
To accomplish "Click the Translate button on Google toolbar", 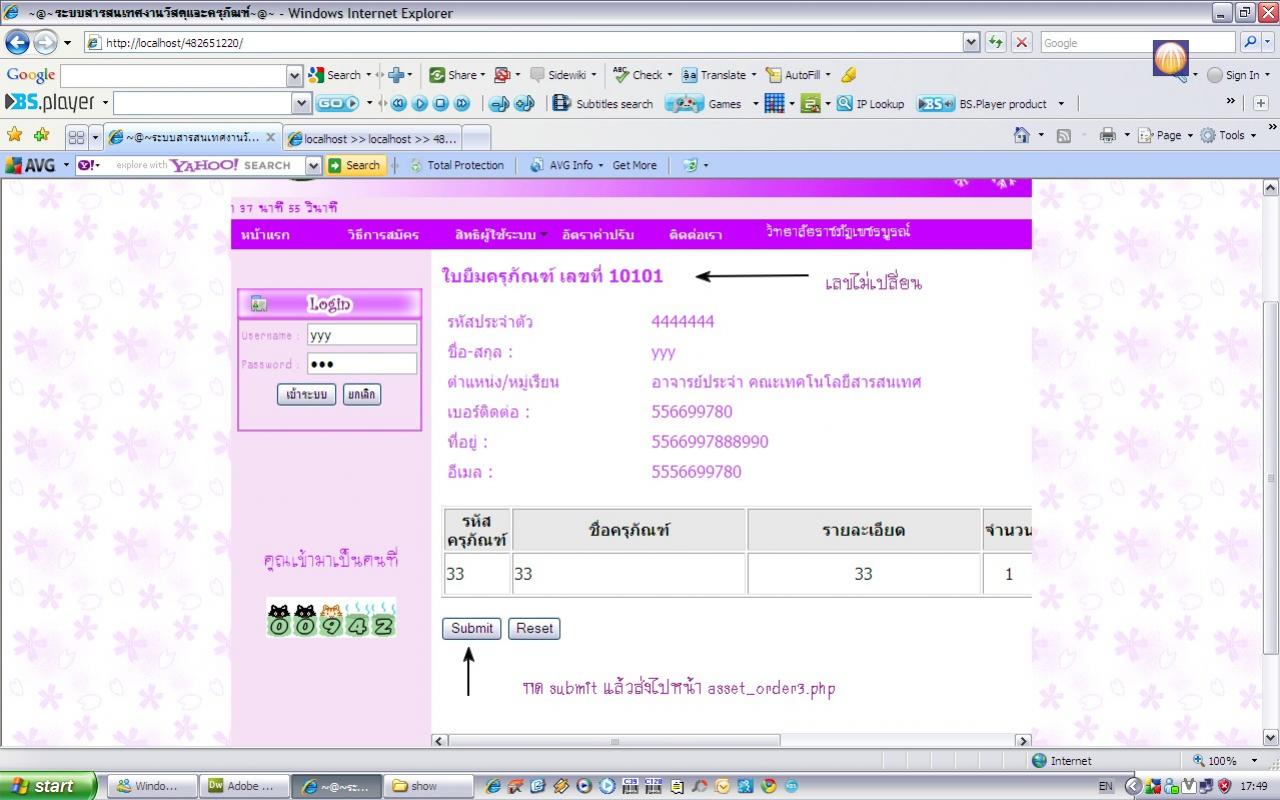I will point(719,75).
